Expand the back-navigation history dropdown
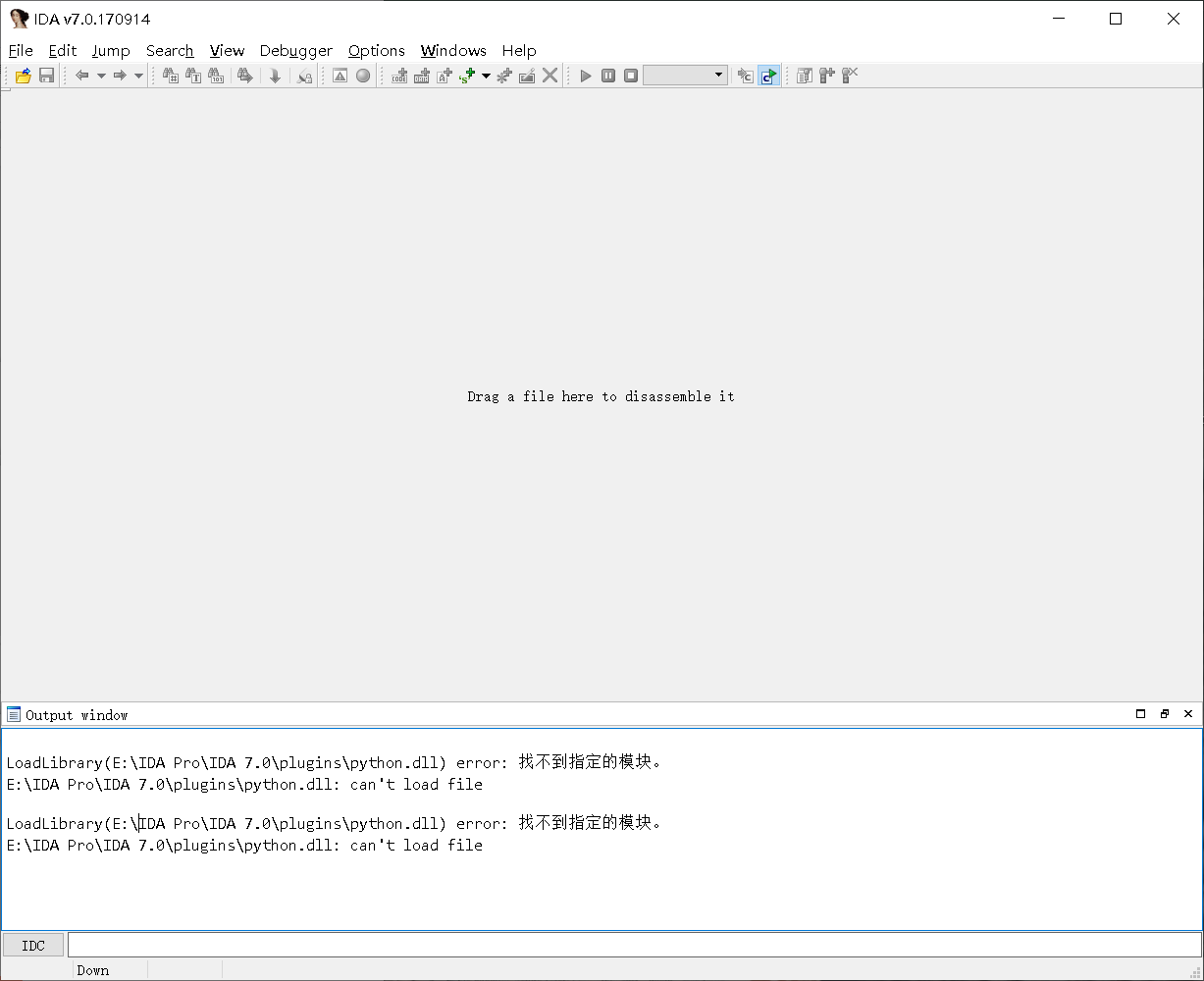This screenshot has width=1204, height=981. pyautogui.click(x=101, y=76)
